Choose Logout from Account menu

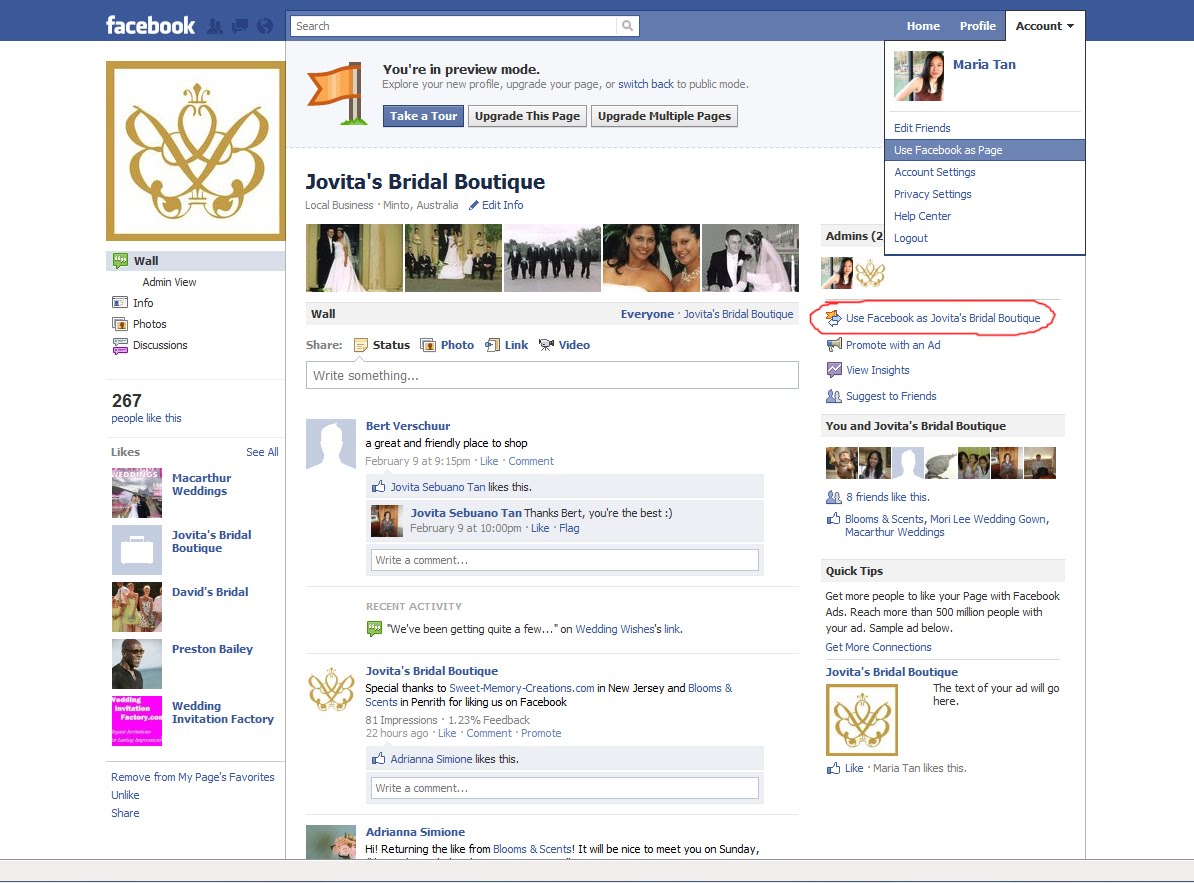[911, 238]
